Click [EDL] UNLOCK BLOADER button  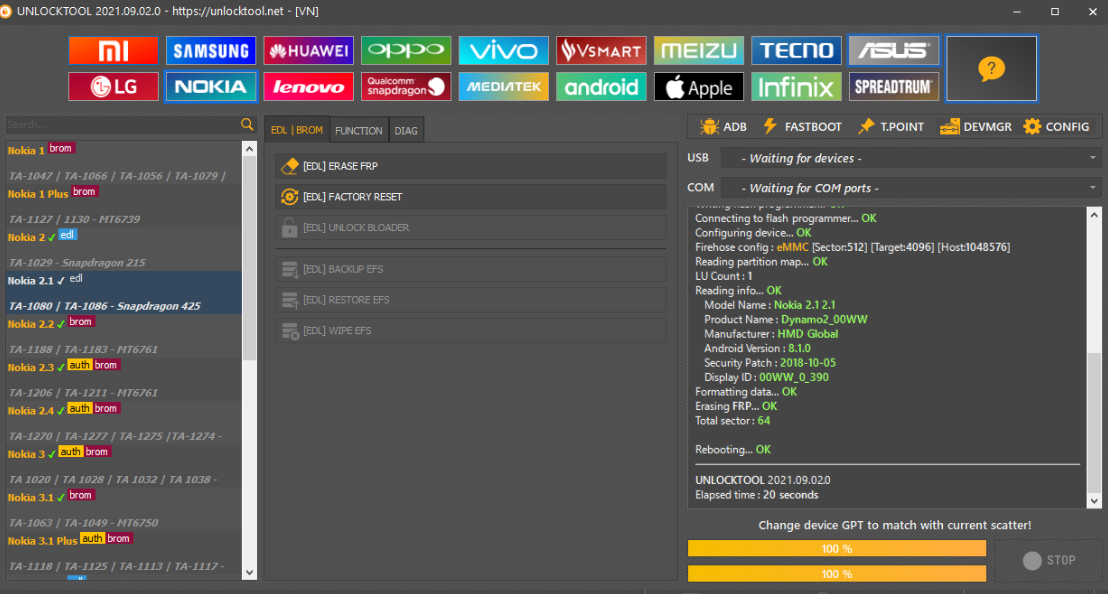click(x=471, y=227)
